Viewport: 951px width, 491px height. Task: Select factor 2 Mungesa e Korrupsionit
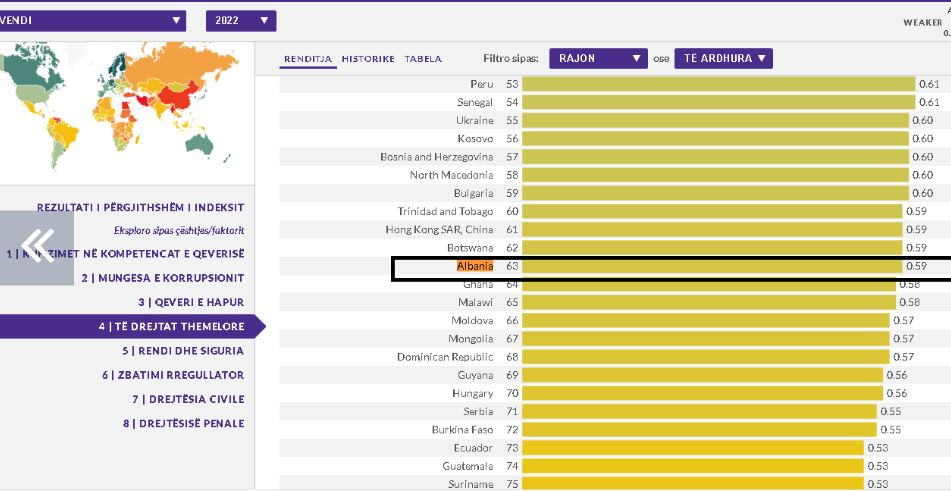click(162, 278)
